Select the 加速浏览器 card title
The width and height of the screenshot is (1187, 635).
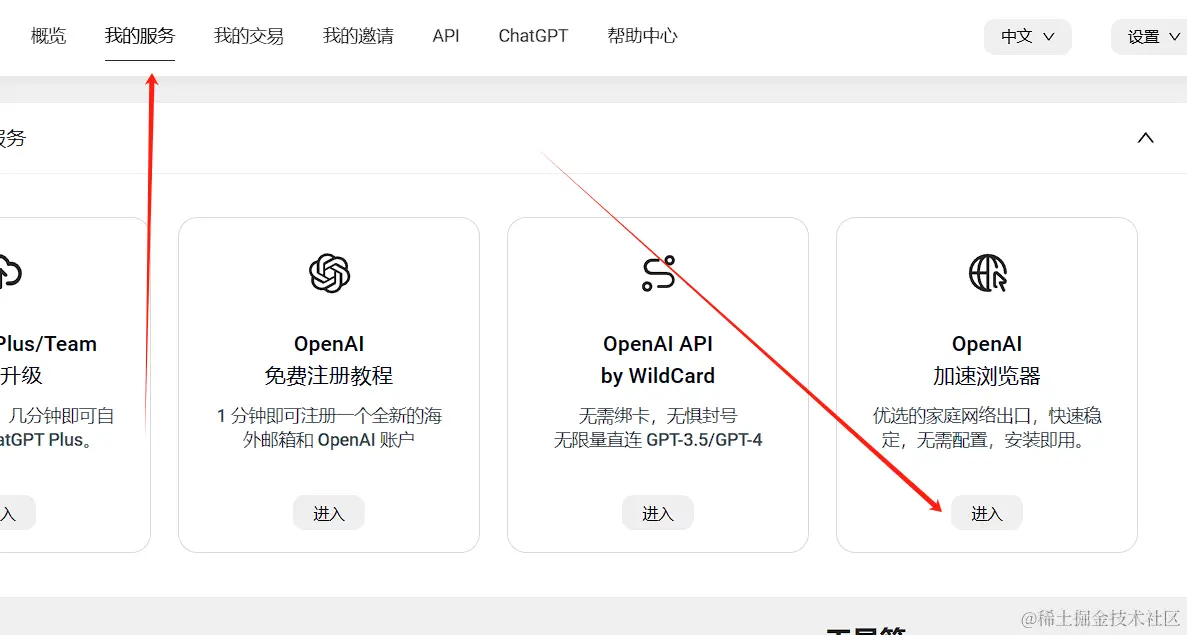(986, 375)
